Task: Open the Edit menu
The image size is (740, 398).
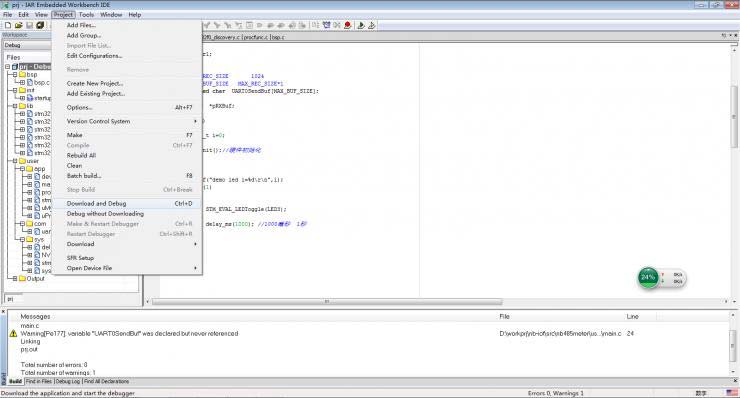Action: coord(24,15)
